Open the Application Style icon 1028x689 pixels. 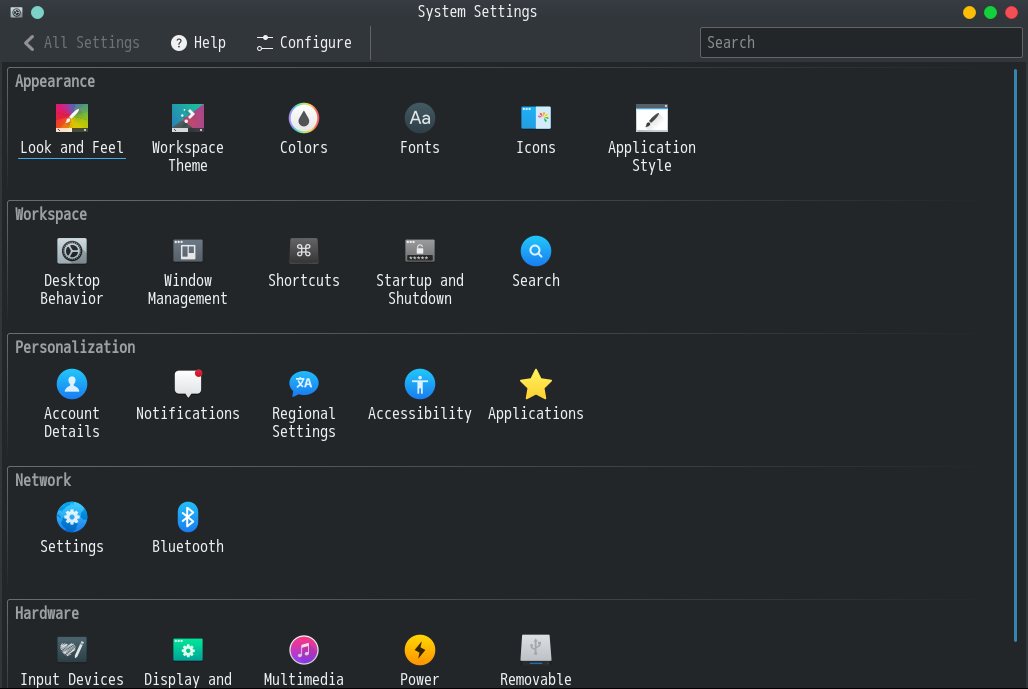tap(652, 118)
